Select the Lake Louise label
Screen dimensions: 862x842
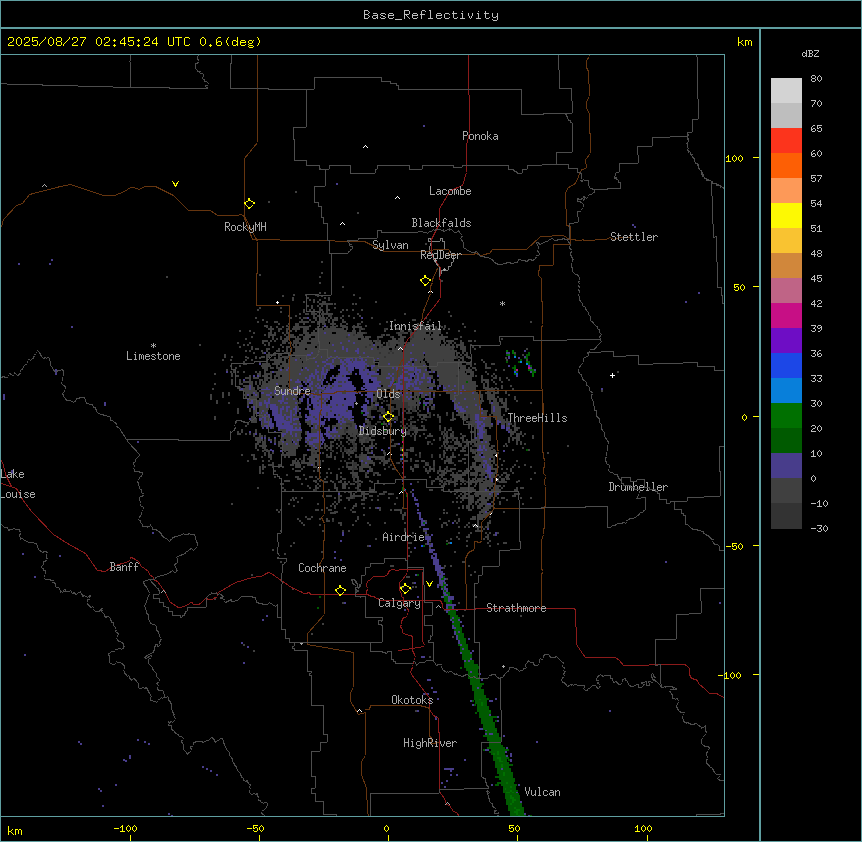tap(18, 484)
